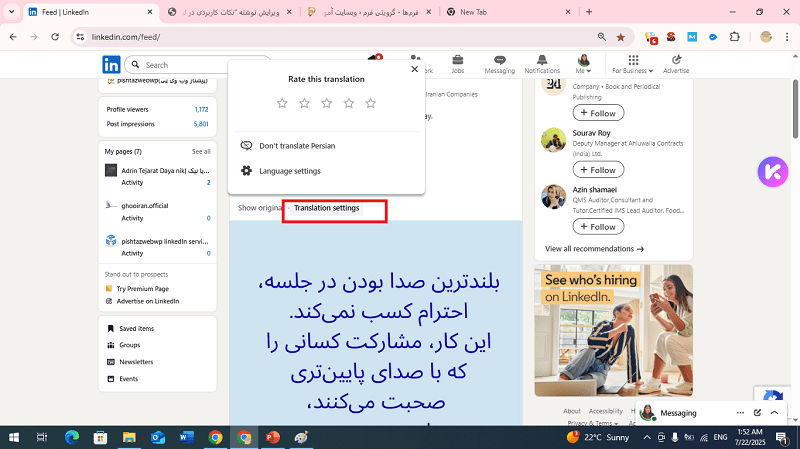The height and width of the screenshot is (449, 800).
Task: Click Show original link
Action: pyautogui.click(x=260, y=208)
